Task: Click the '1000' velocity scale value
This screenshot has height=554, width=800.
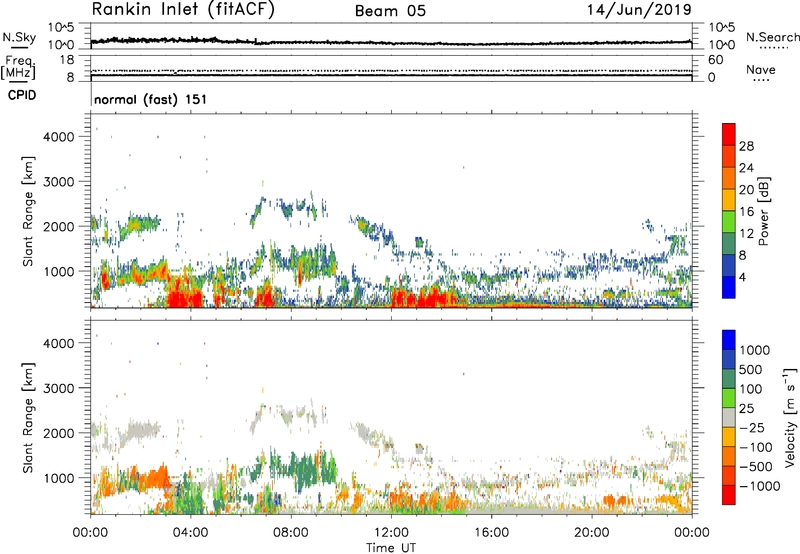Action: [x=754, y=350]
